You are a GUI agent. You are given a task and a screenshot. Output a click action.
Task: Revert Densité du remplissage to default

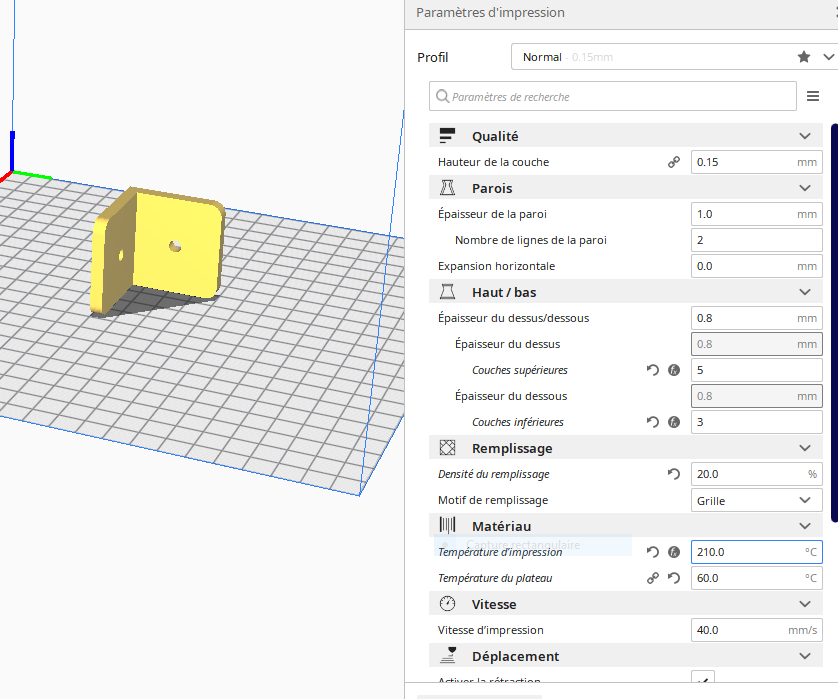pyautogui.click(x=674, y=474)
